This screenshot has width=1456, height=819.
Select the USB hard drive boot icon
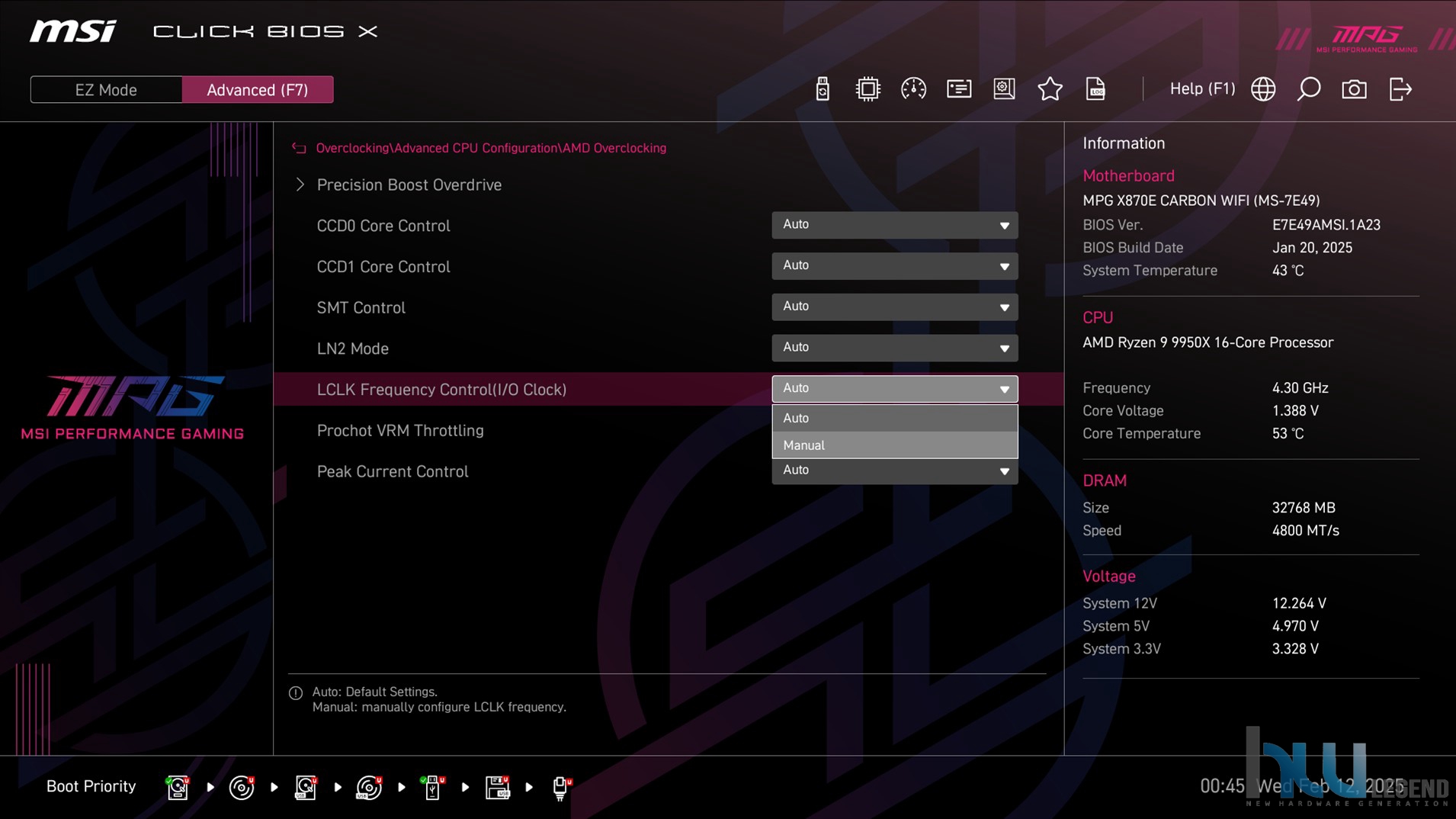click(306, 787)
